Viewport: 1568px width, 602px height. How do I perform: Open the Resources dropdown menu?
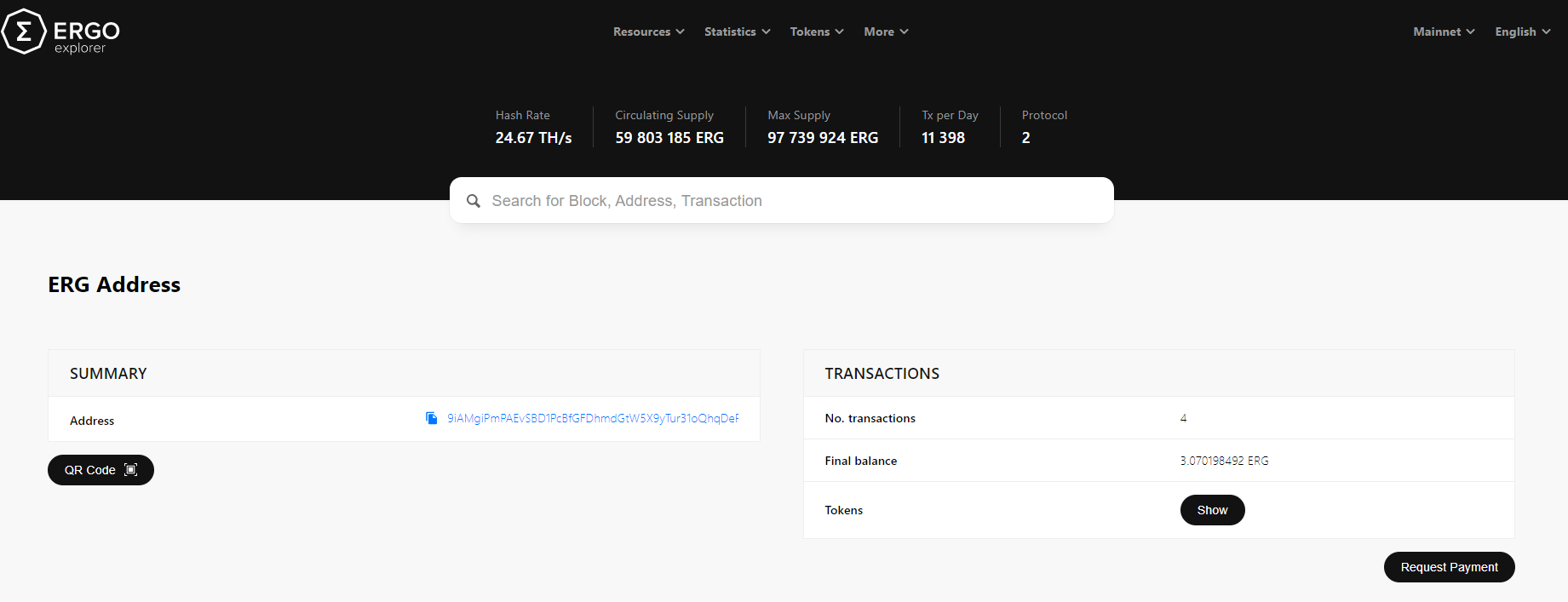pyautogui.click(x=648, y=32)
